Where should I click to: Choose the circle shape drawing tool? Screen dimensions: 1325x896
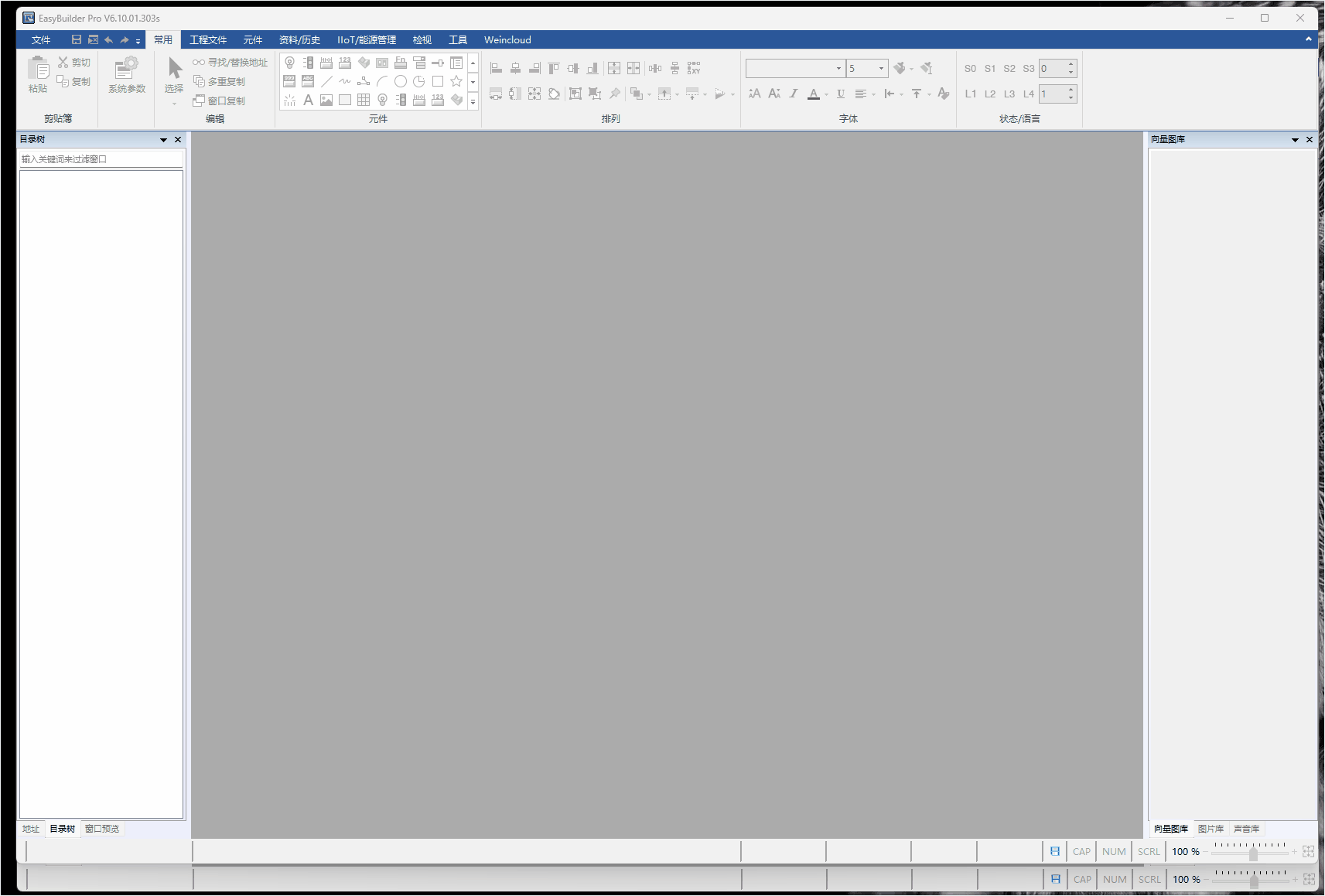point(401,81)
